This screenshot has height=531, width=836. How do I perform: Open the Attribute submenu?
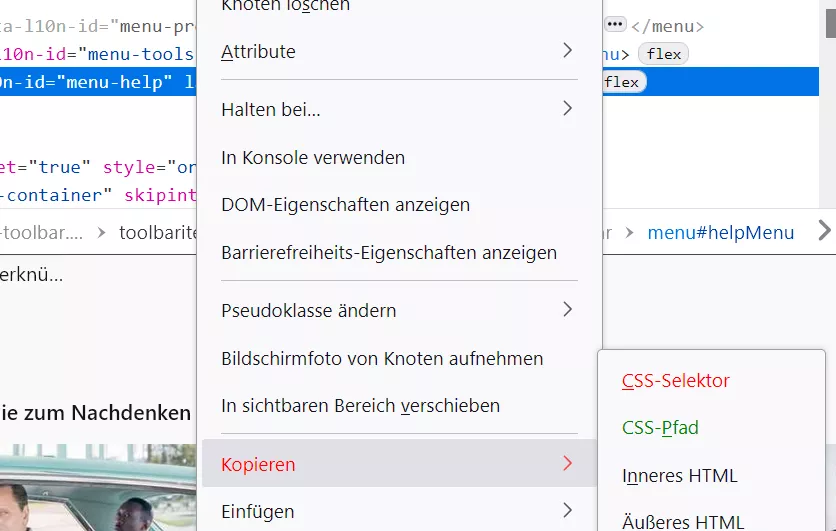tap(399, 52)
